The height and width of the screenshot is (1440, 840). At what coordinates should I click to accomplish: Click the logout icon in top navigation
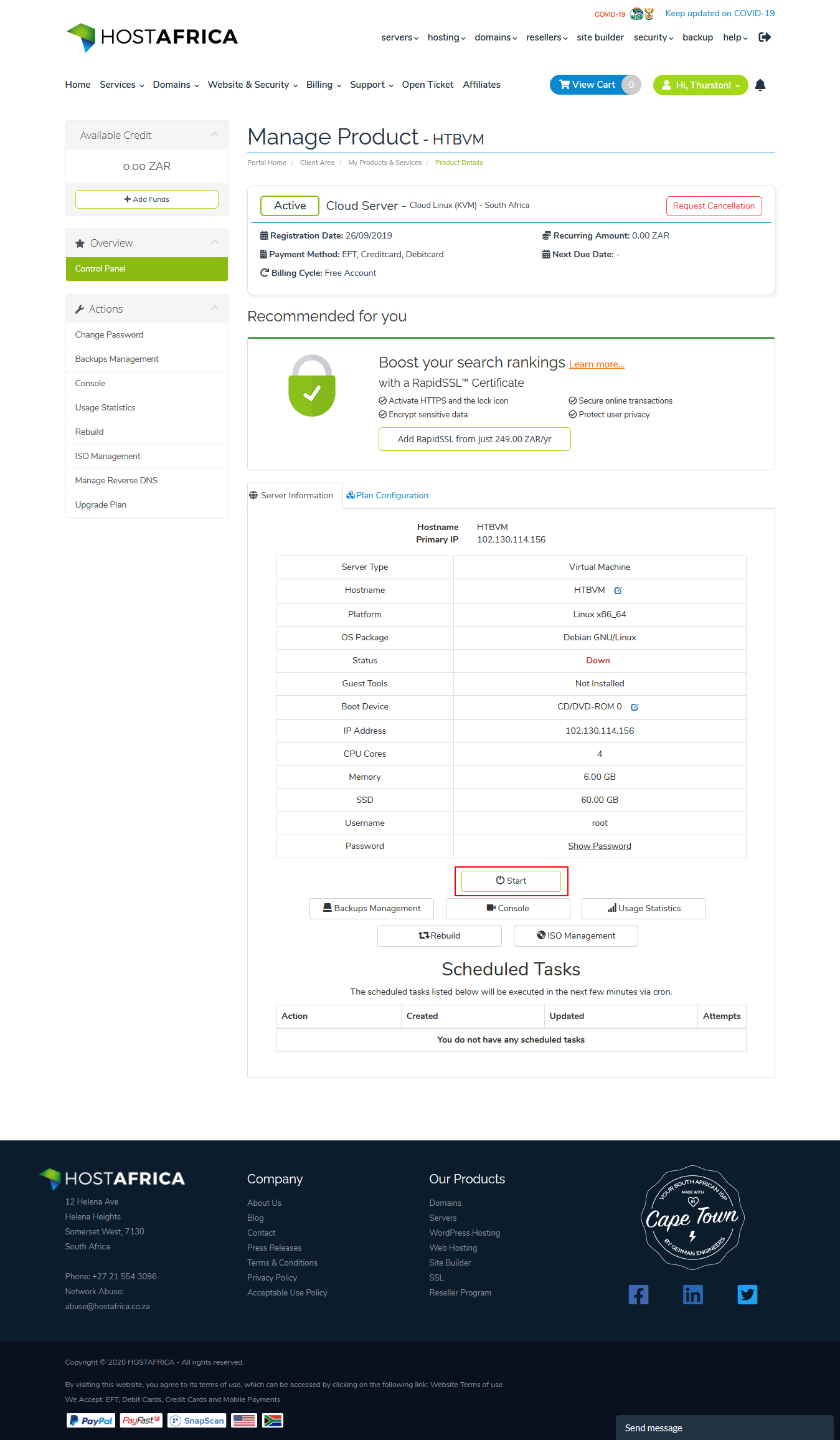(765, 37)
